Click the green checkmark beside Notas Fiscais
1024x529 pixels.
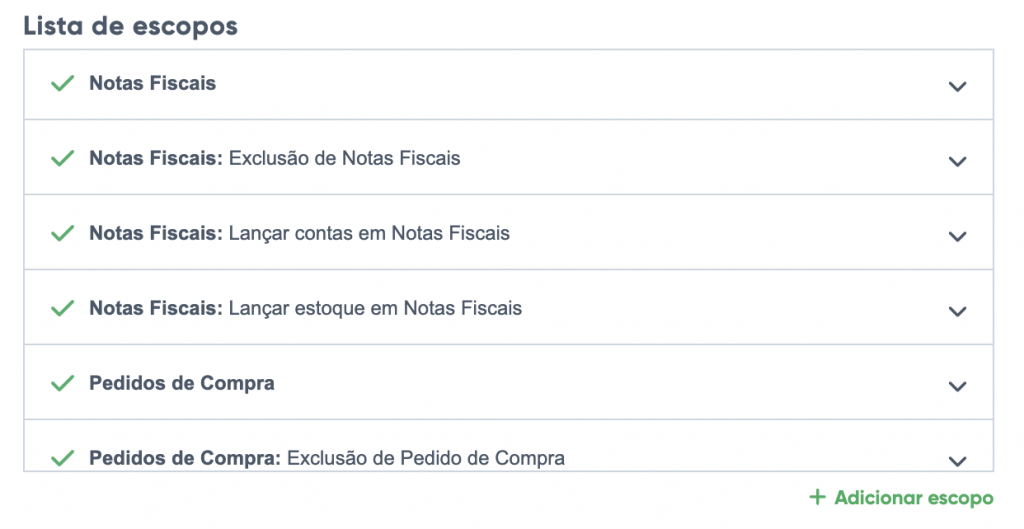(63, 84)
